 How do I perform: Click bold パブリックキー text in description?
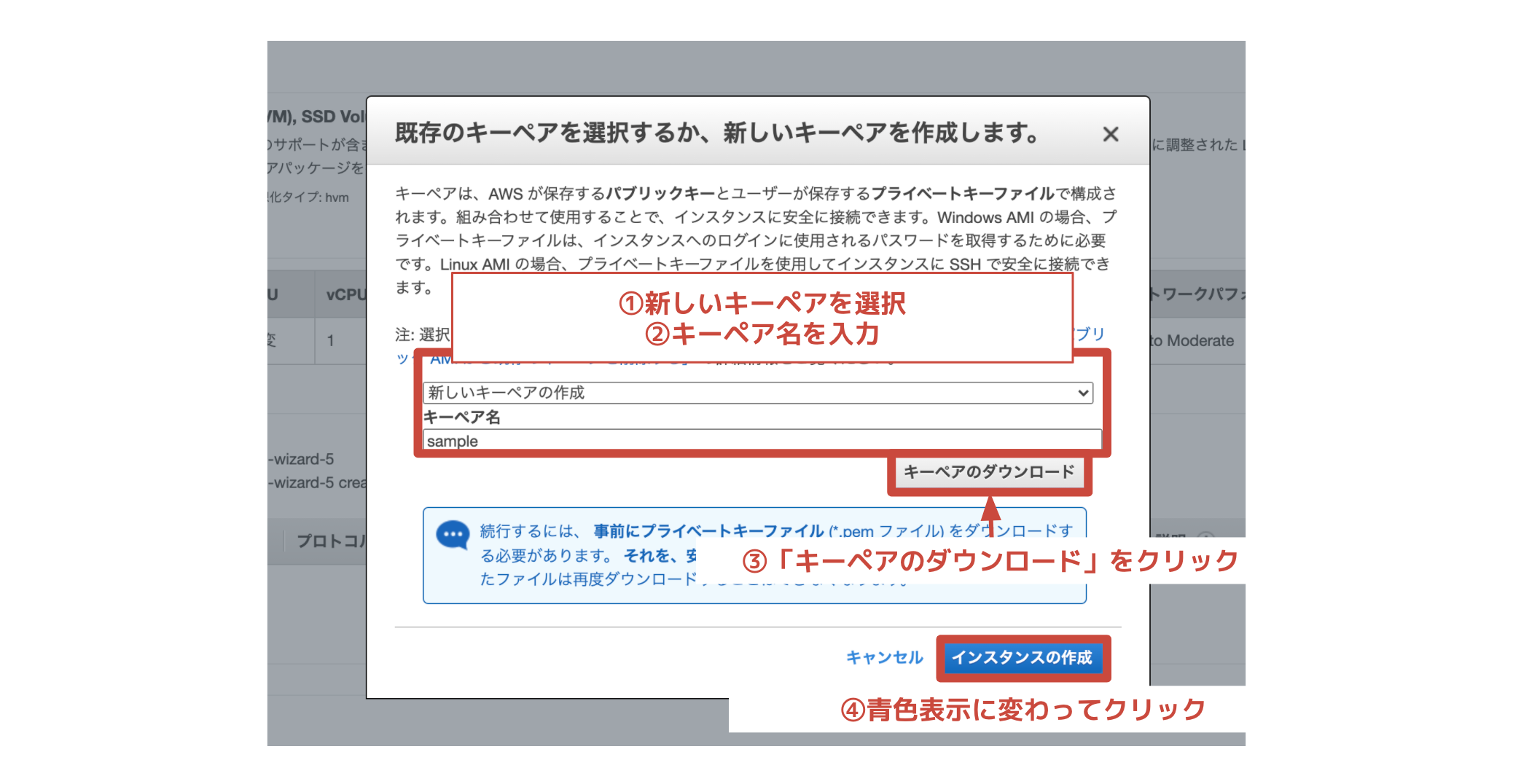click(x=660, y=194)
